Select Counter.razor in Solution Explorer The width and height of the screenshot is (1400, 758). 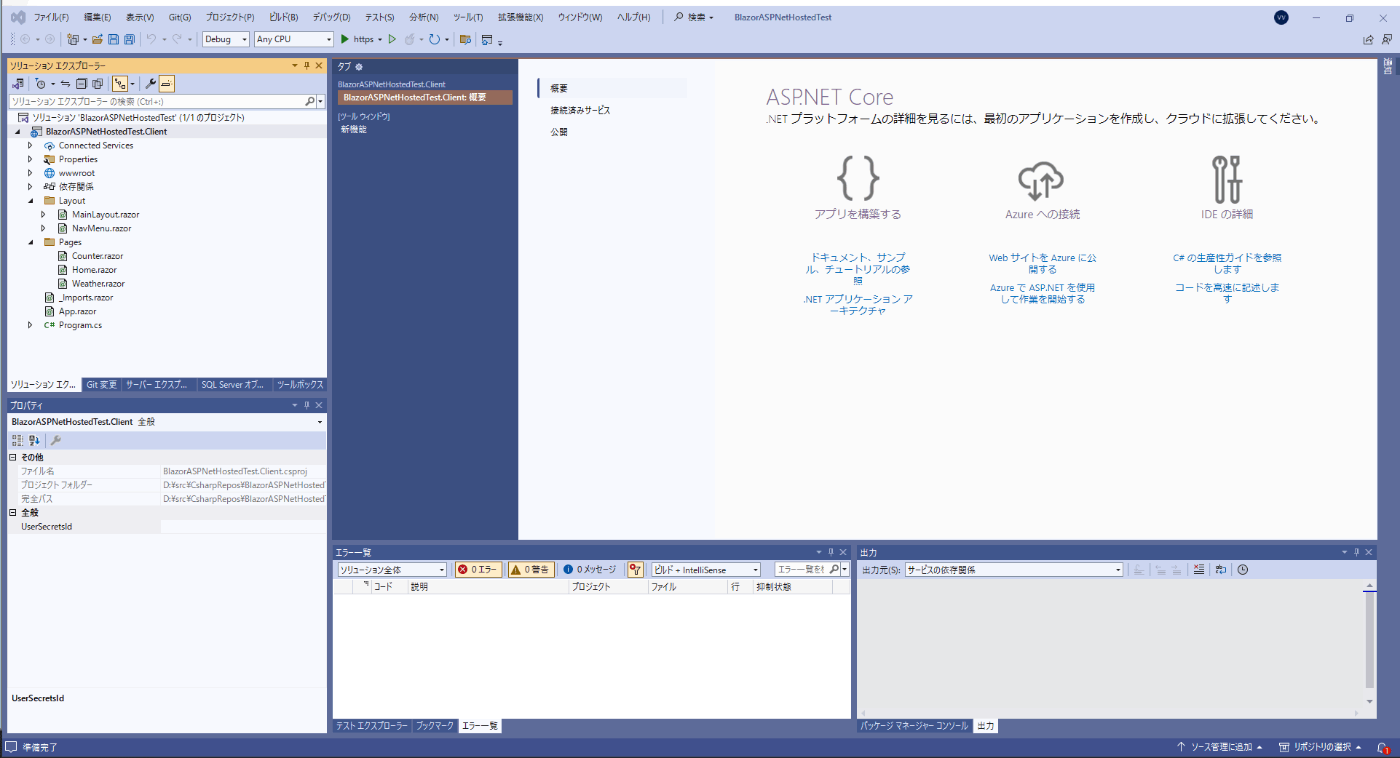tap(97, 256)
